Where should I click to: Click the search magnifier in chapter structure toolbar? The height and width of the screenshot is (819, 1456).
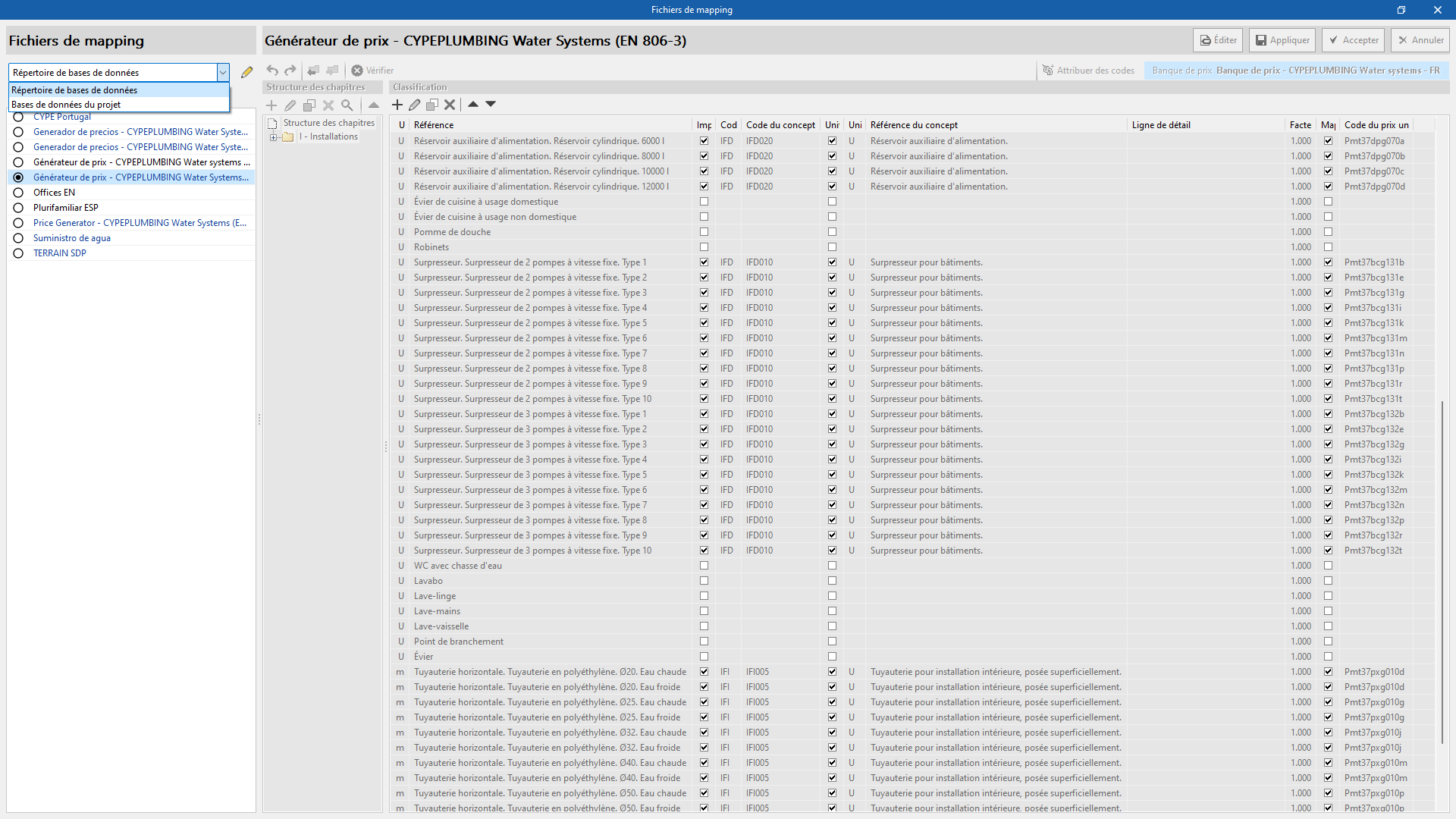tap(347, 105)
